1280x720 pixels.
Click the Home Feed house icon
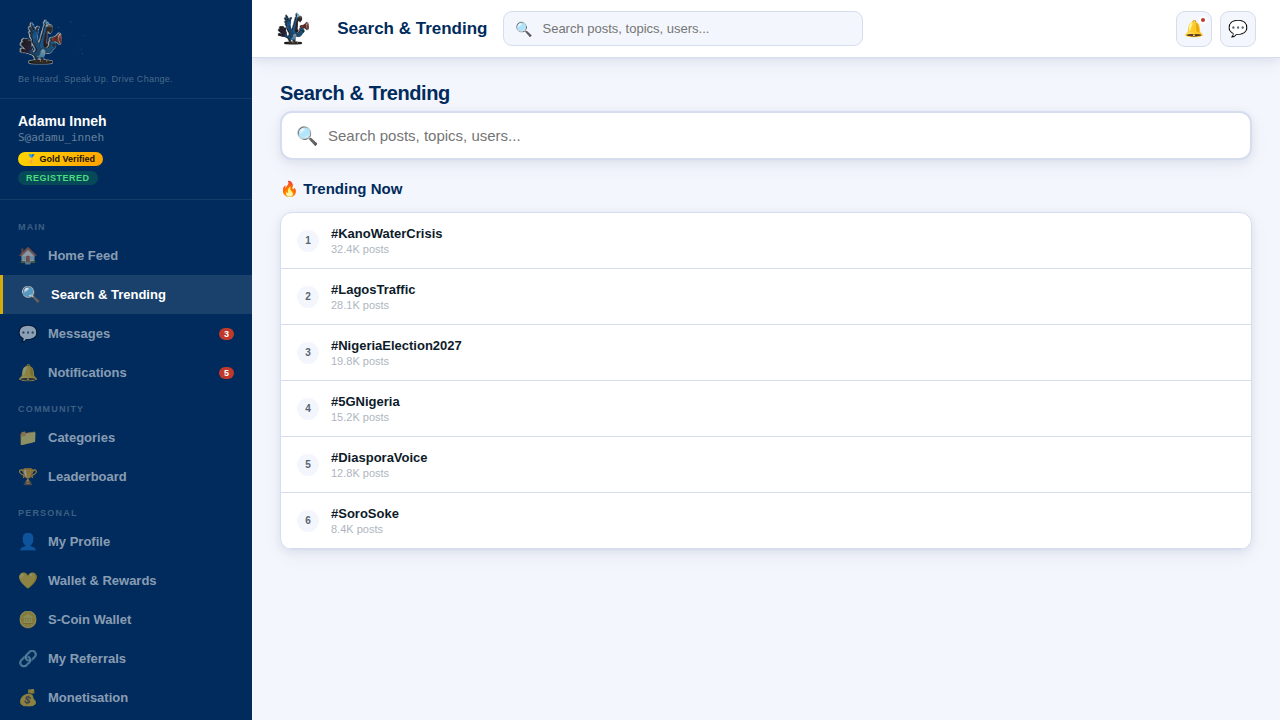tap(28, 256)
